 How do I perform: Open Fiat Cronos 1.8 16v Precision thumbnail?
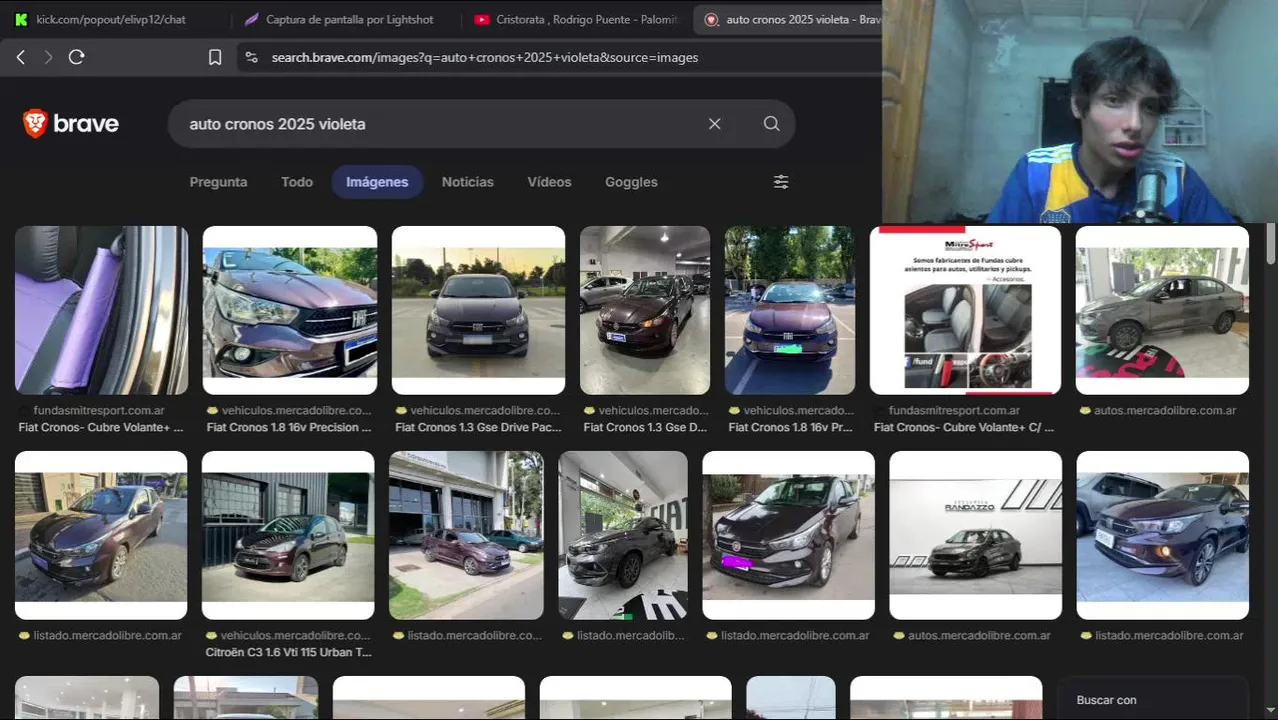click(290, 310)
